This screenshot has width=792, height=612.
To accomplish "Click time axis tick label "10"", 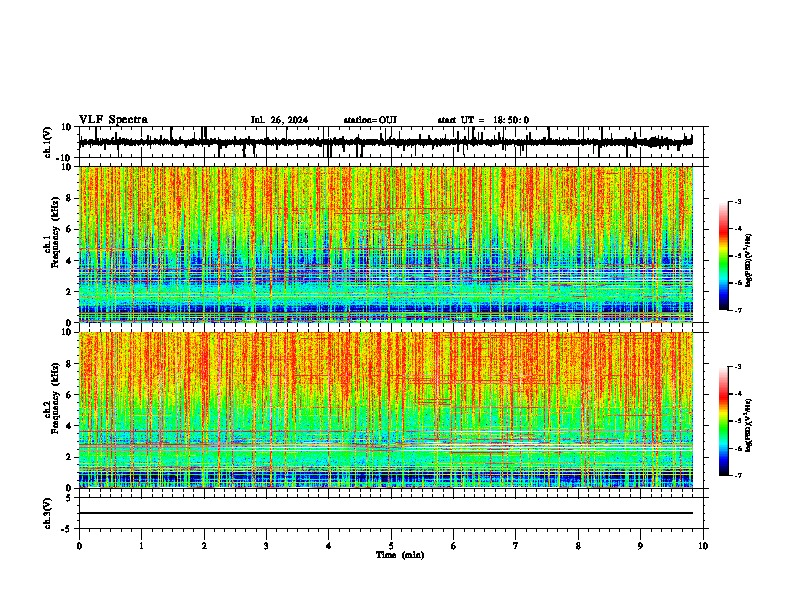I will [703, 546].
